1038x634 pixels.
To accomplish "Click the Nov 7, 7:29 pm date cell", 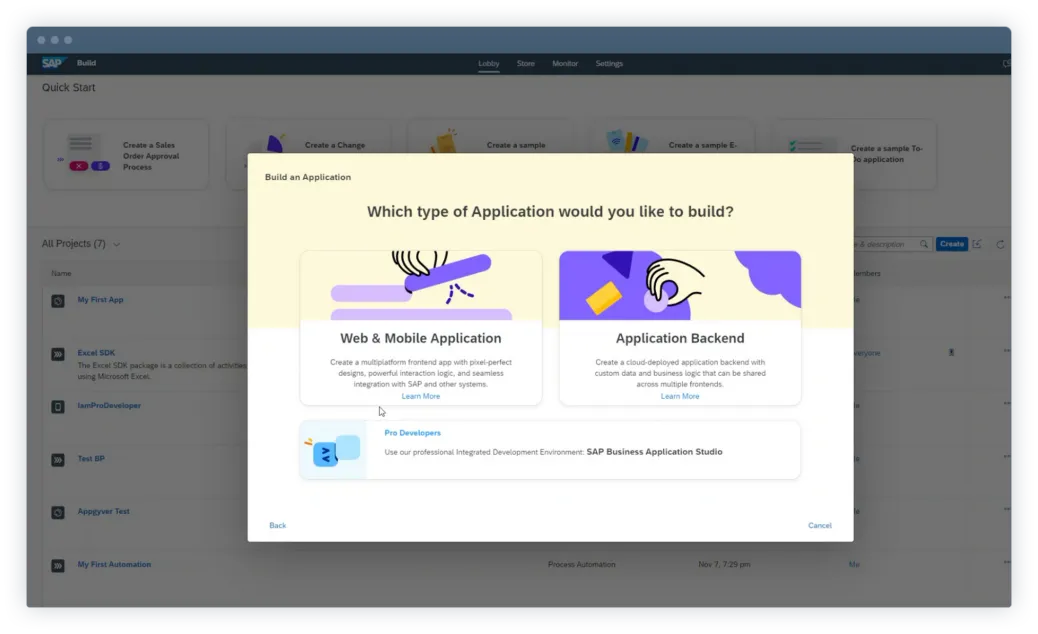I will tap(724, 565).
